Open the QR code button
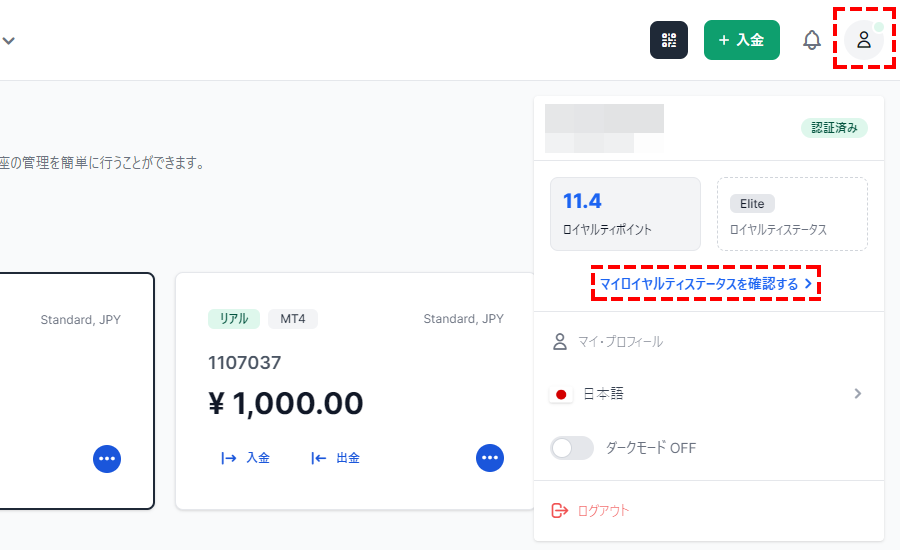 [669, 40]
